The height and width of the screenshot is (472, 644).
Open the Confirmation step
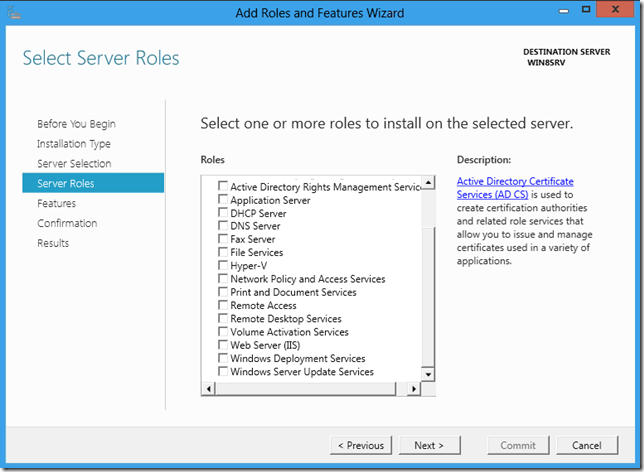pyautogui.click(x=67, y=223)
